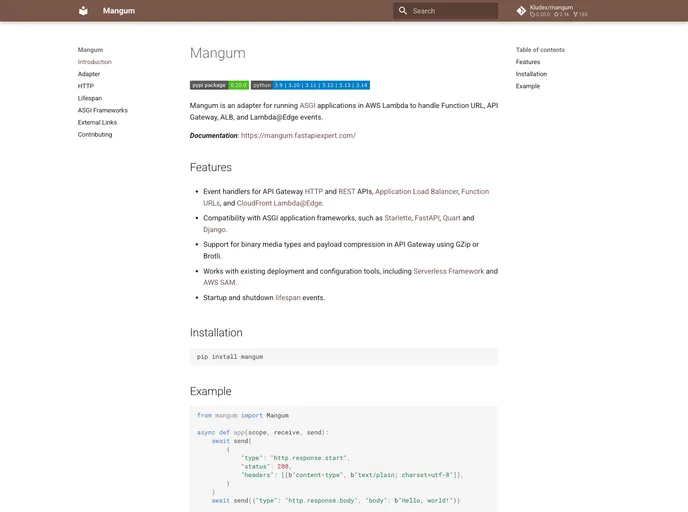Open ASGI Frameworks navigation item
The height and width of the screenshot is (512, 688).
coord(103,110)
